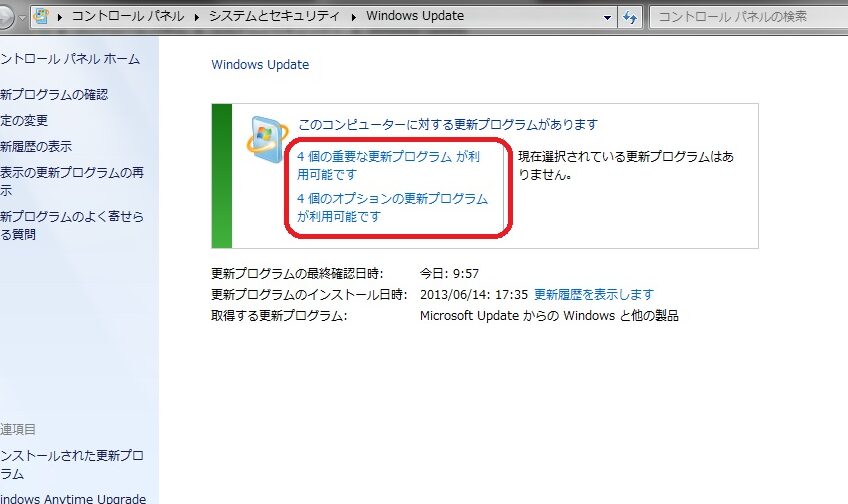Select システムとセキュリティ breadcrumb segment

click(274, 16)
